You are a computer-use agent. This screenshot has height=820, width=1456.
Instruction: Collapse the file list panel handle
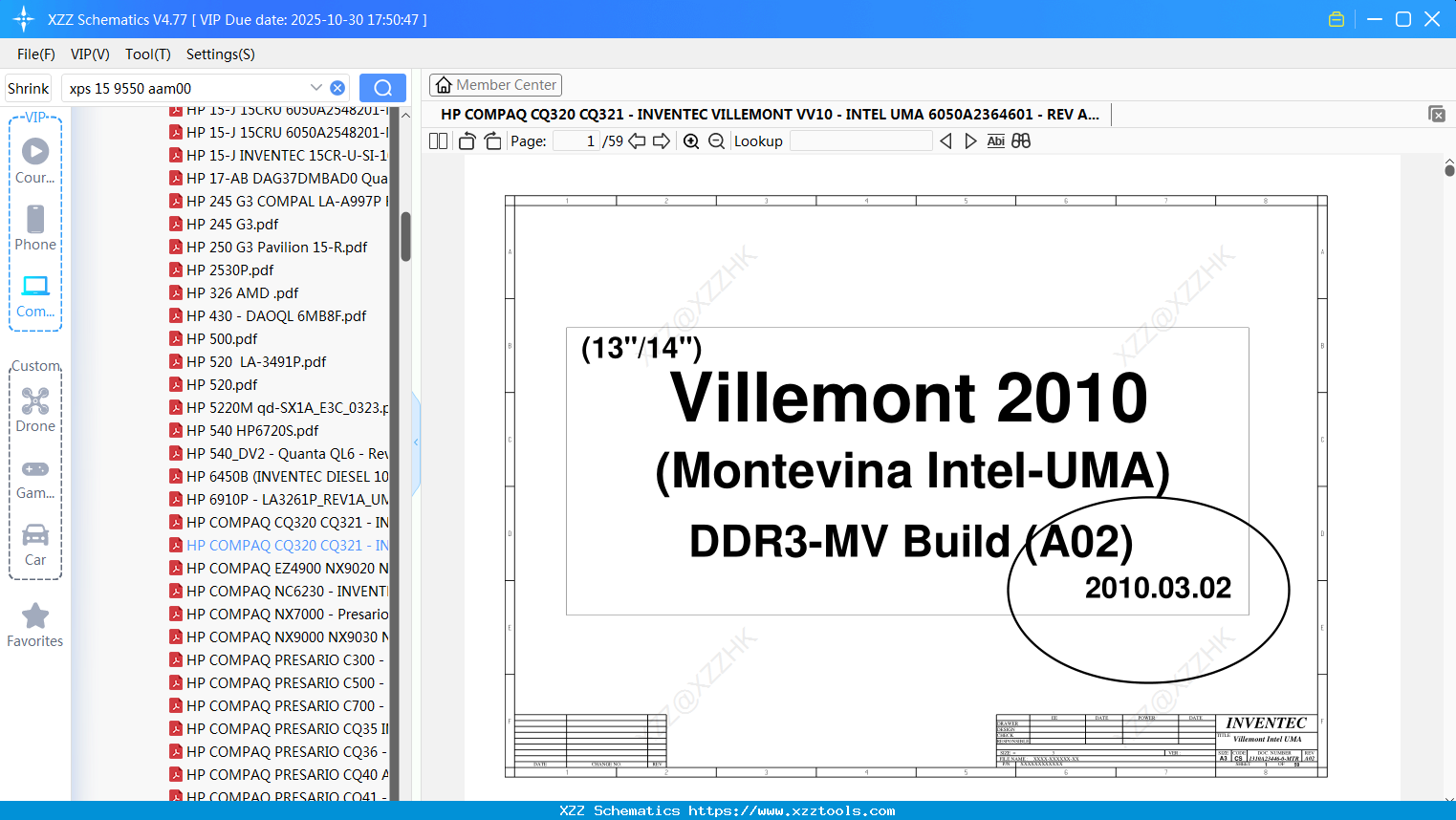(x=416, y=442)
